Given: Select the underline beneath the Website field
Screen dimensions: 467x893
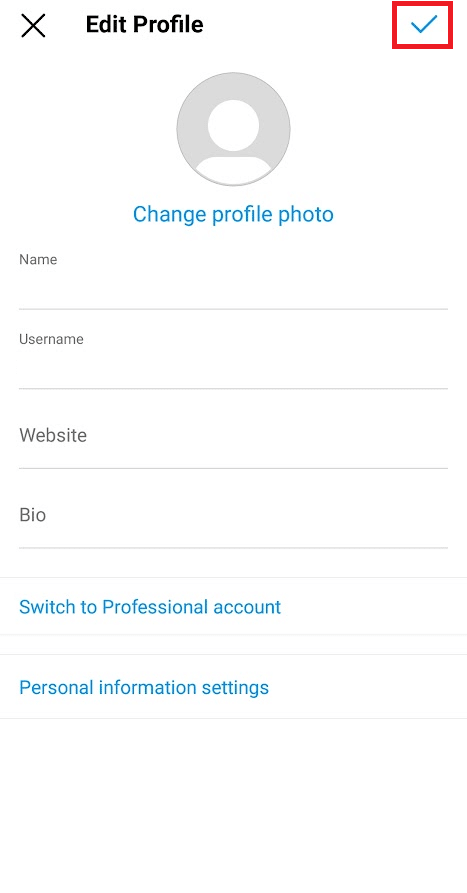Looking at the screenshot, I should coord(234,468).
